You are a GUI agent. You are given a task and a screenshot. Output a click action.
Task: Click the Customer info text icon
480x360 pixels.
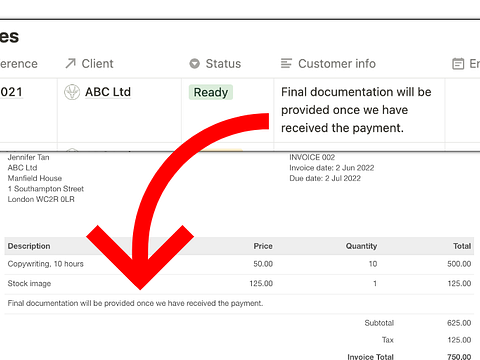[286, 63]
